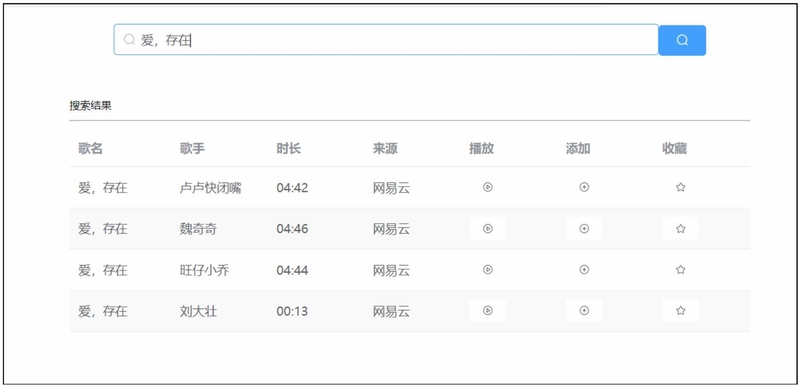The width and height of the screenshot is (800, 387).
Task: Add 卢卢快闭嘴's song to the playlist
Action: coord(584,187)
